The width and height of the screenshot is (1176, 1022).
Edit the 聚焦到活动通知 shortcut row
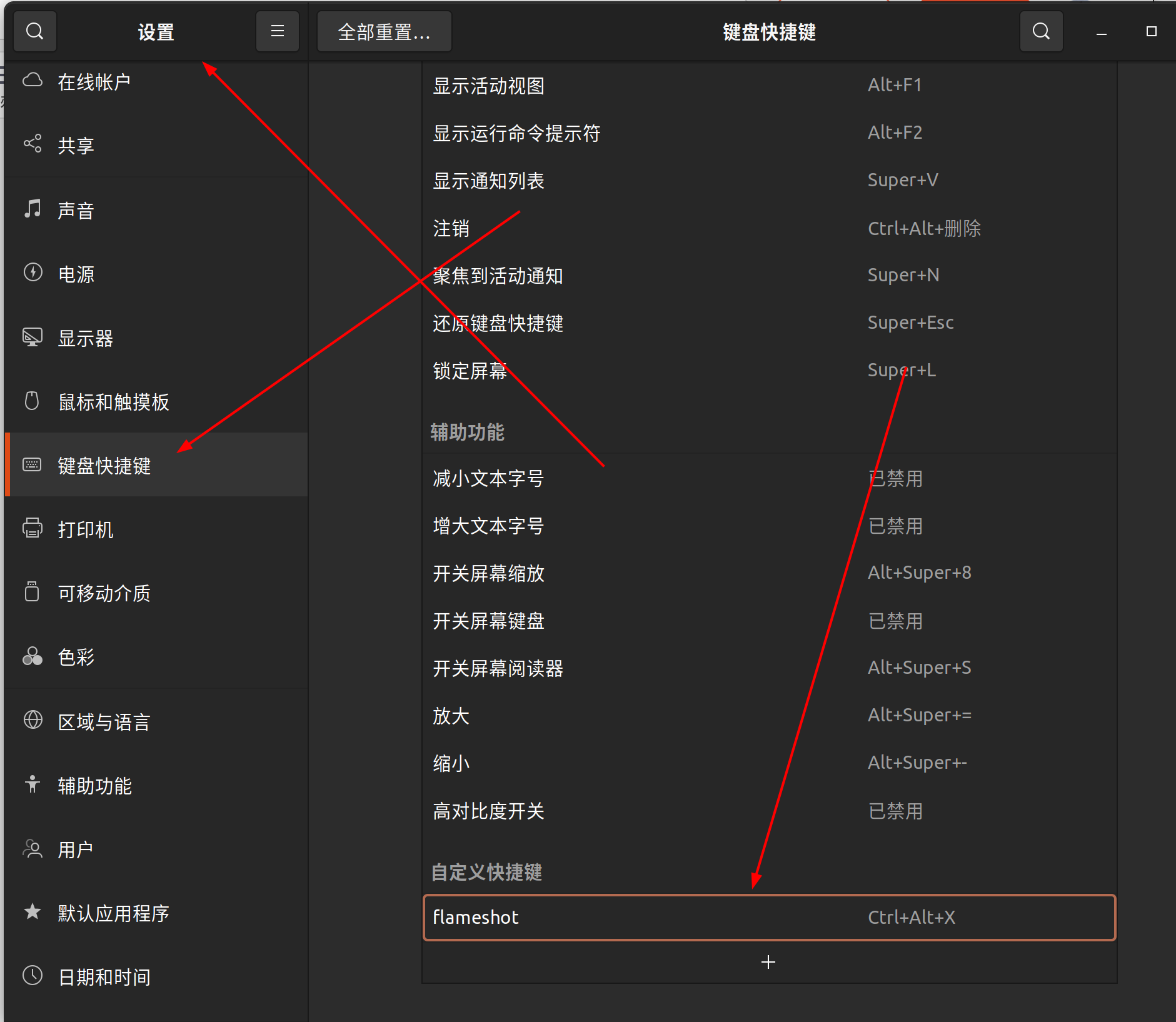[770, 275]
